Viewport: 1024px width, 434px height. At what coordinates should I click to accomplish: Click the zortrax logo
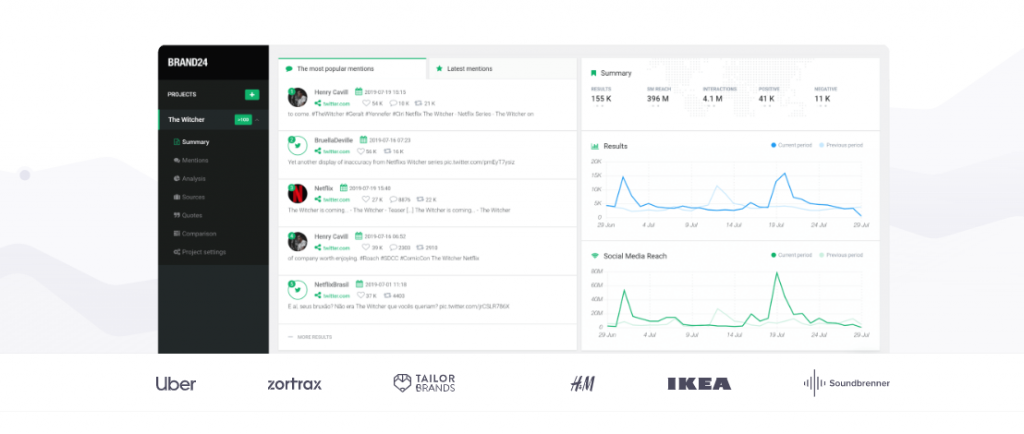point(295,384)
